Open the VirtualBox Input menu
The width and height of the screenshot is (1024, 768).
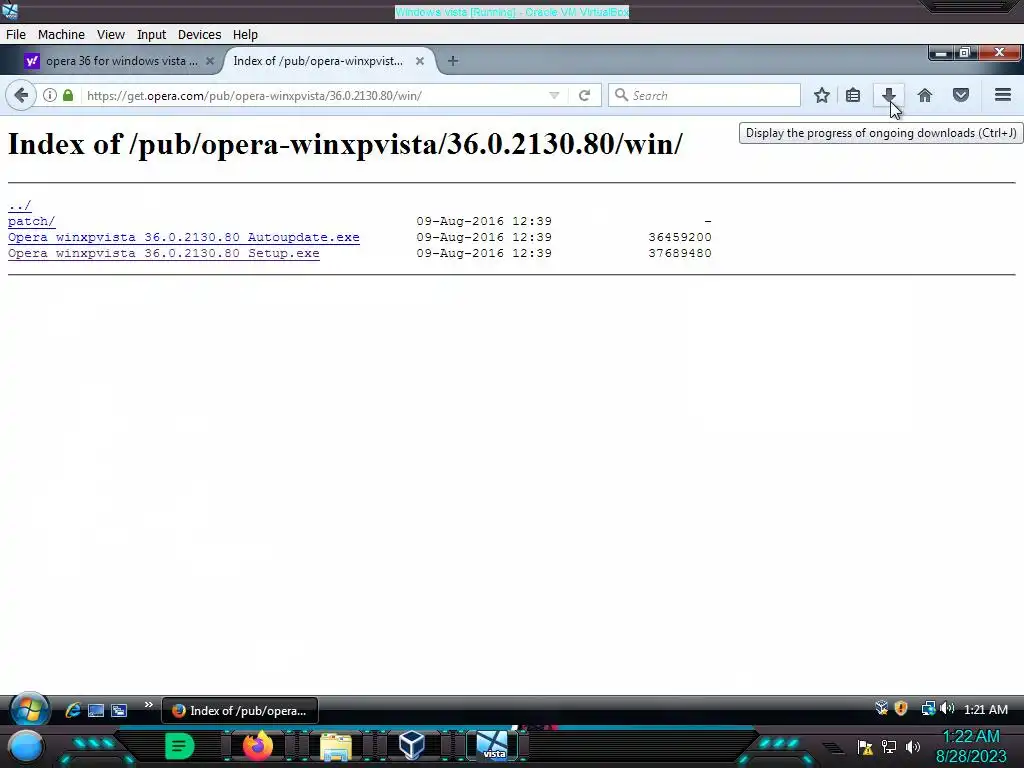click(x=152, y=35)
